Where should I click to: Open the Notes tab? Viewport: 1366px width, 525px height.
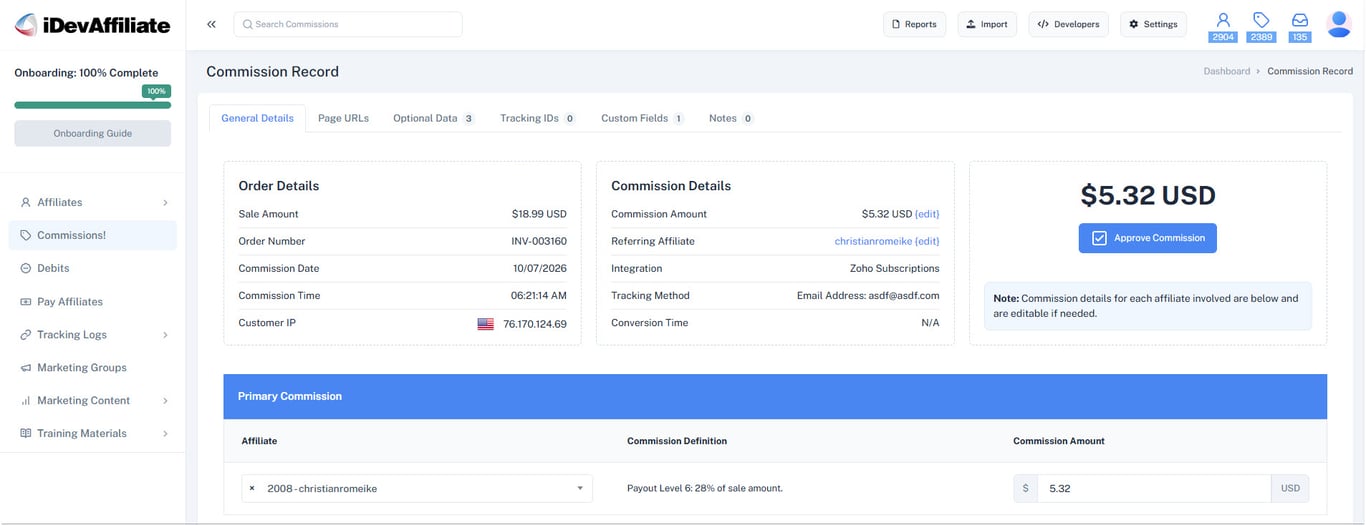[x=731, y=118]
